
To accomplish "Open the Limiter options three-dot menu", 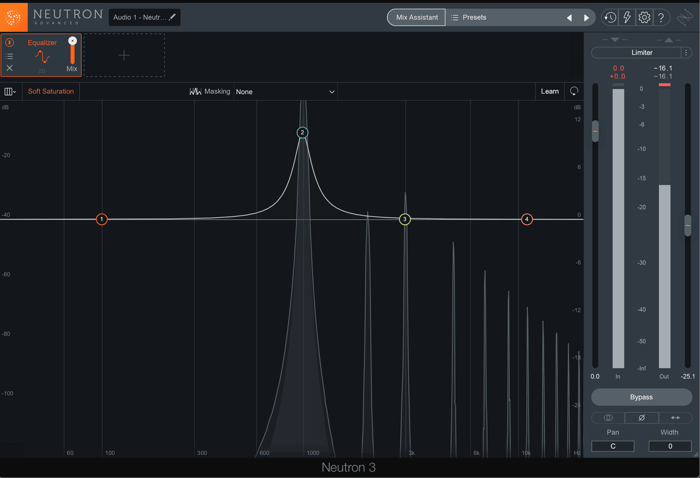I will (x=687, y=53).
